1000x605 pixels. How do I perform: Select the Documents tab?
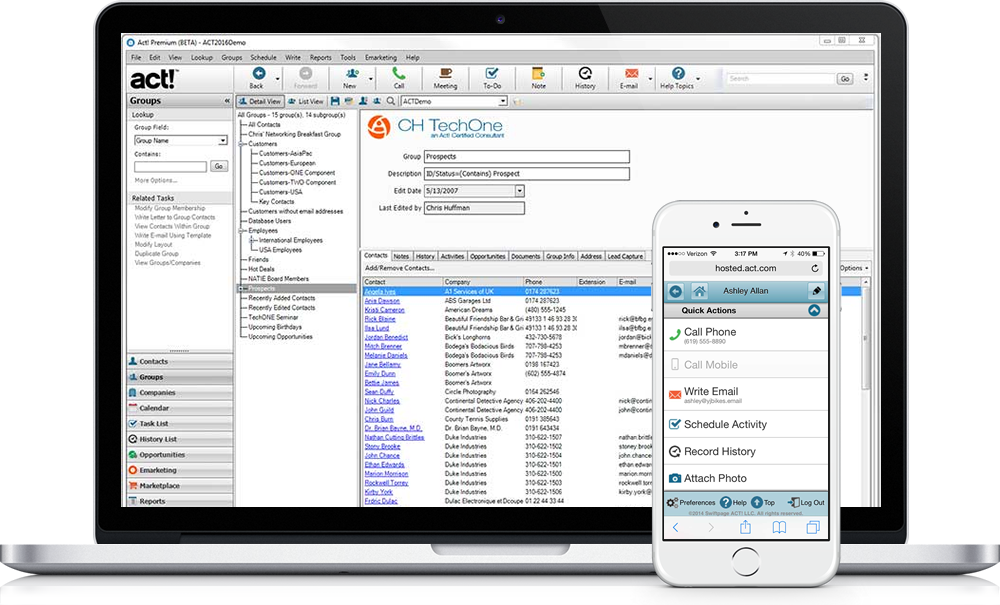526,256
